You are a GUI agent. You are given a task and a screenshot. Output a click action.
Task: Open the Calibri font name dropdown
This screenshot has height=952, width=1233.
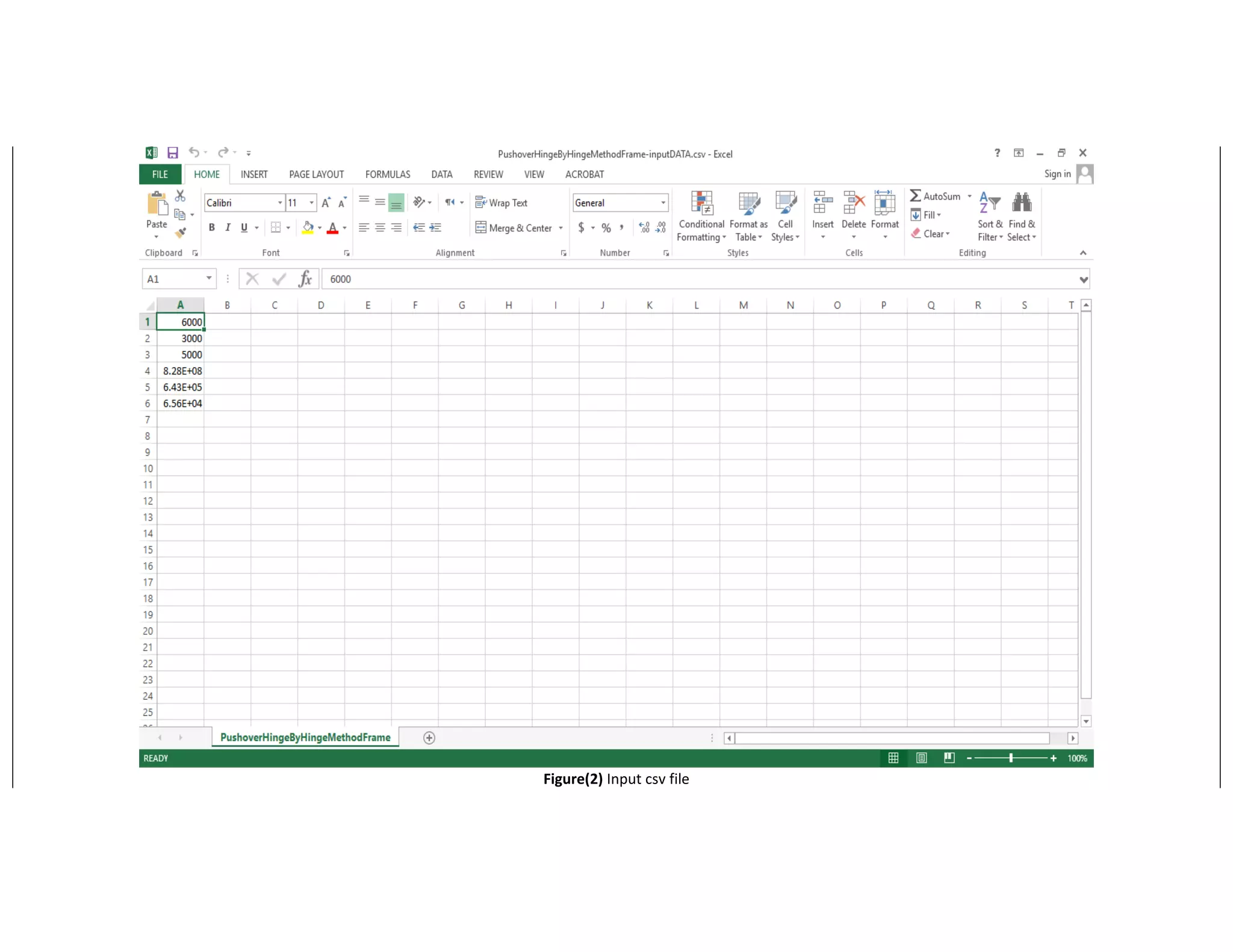click(280, 203)
